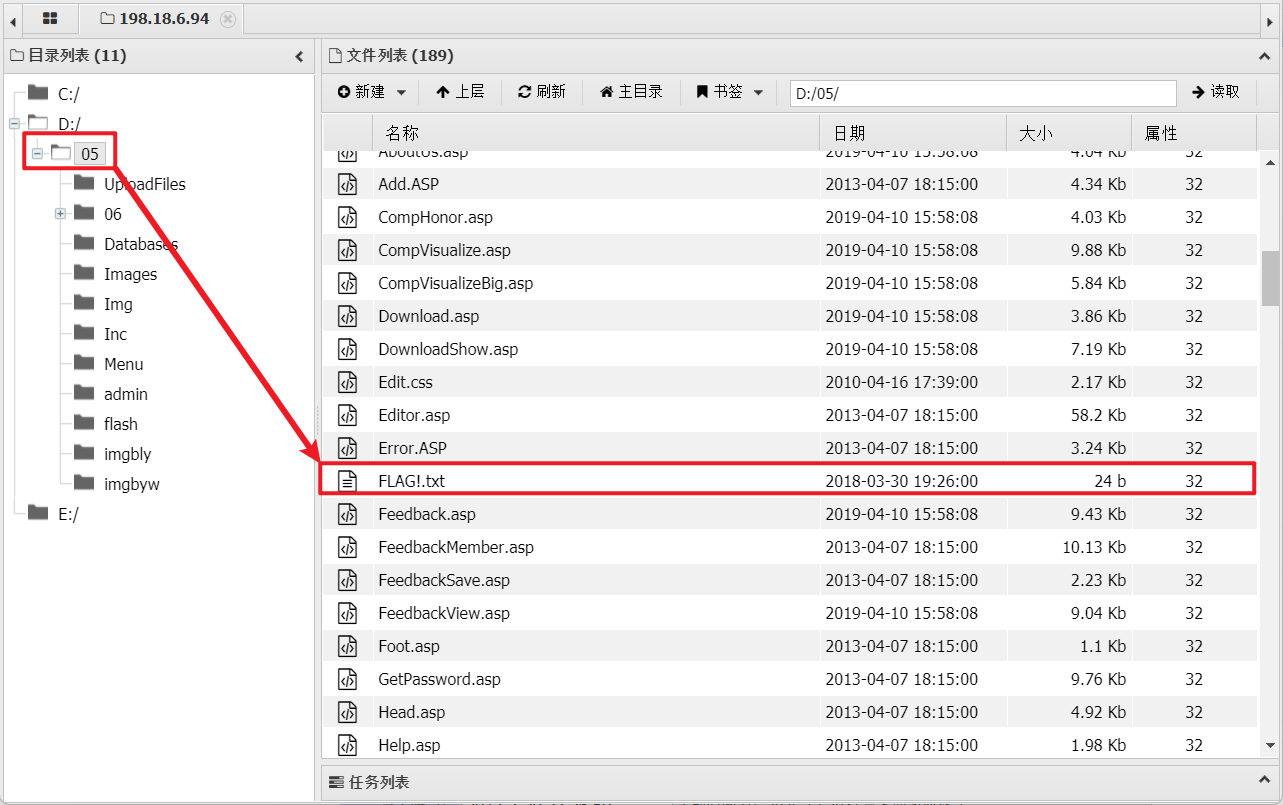This screenshot has height=805, width=1283.
Task: Select the C:/ drive in tree
Action: coord(68,94)
